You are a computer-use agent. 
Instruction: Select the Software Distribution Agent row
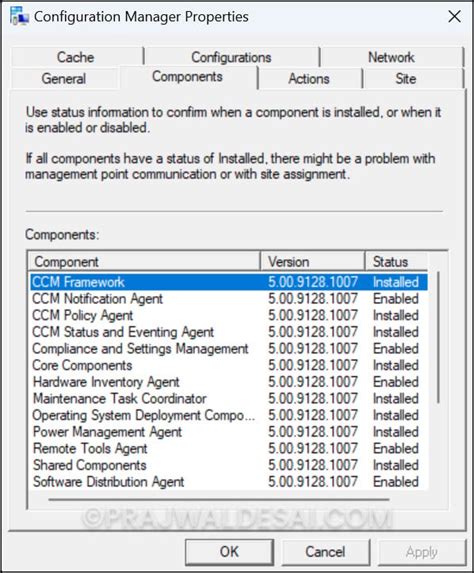coord(229,482)
